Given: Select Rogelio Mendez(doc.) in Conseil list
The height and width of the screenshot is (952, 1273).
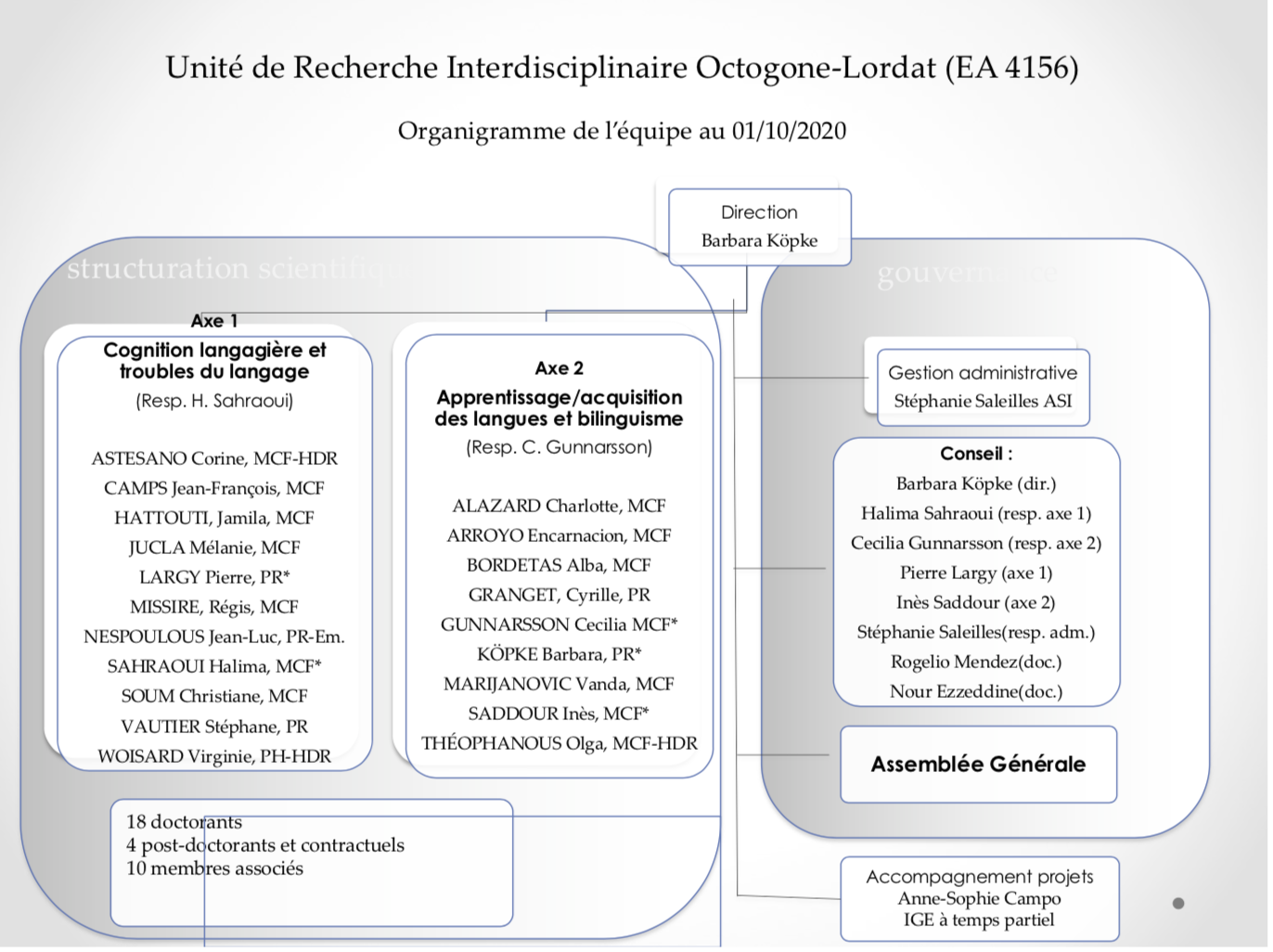Looking at the screenshot, I should point(976,662).
